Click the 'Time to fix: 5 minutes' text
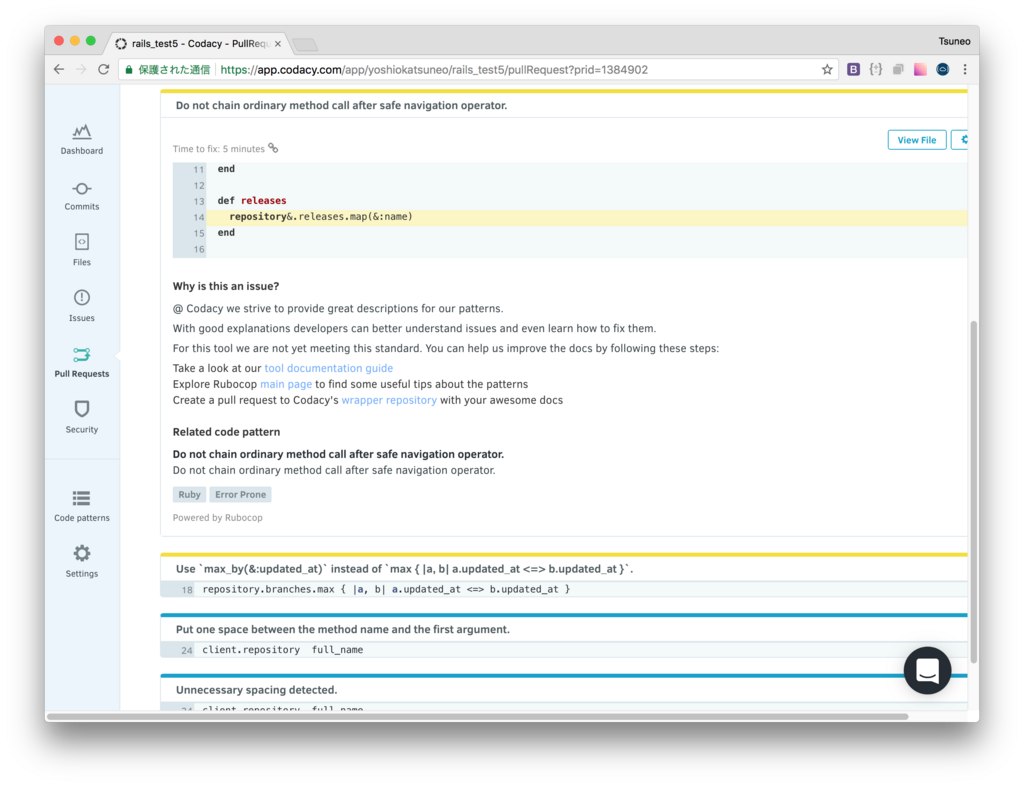This screenshot has height=786, width=1024. point(218,149)
